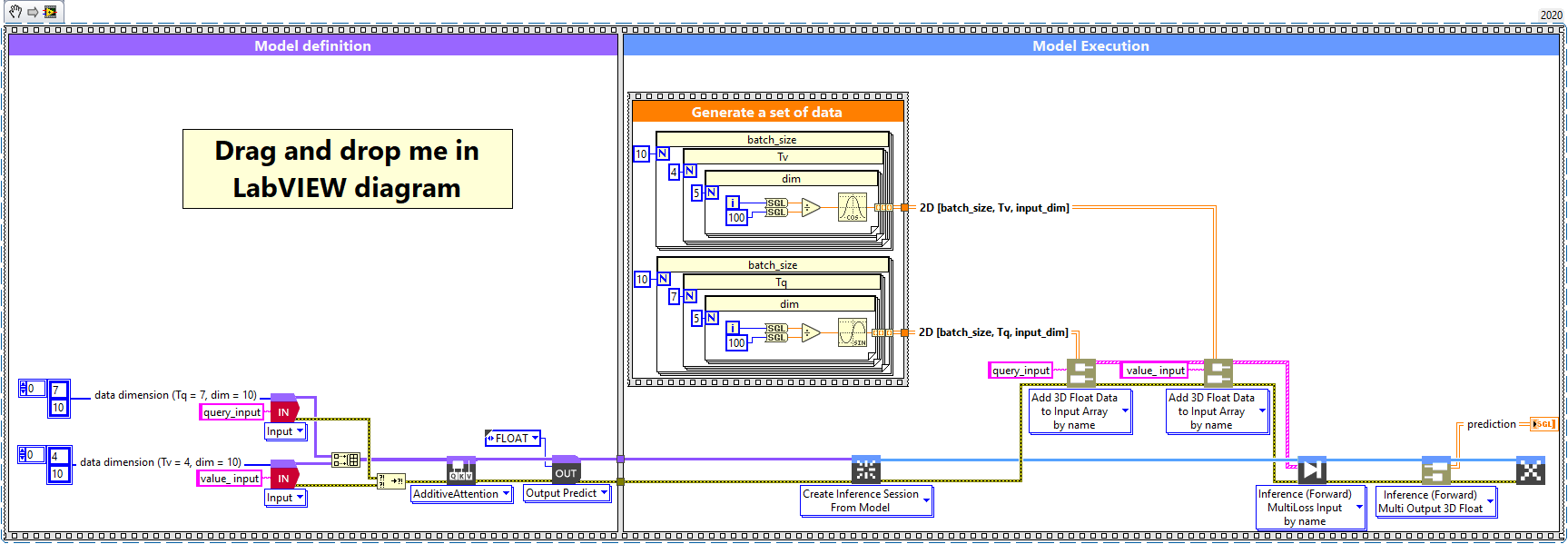This screenshot has height=544, width=1568.
Task: Click the cosine function block
Action: [853, 208]
